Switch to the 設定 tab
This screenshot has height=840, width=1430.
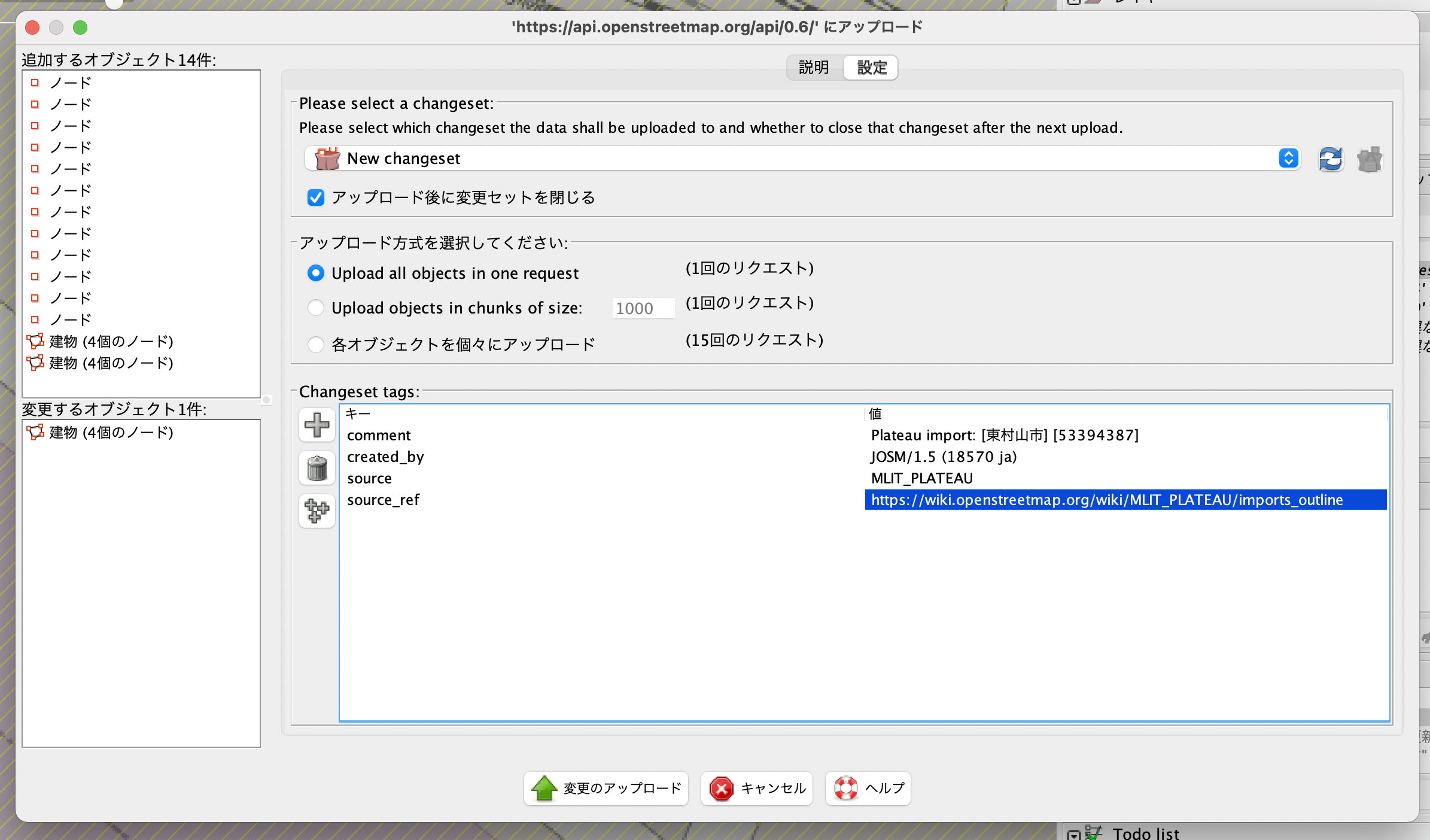pyautogui.click(x=871, y=67)
